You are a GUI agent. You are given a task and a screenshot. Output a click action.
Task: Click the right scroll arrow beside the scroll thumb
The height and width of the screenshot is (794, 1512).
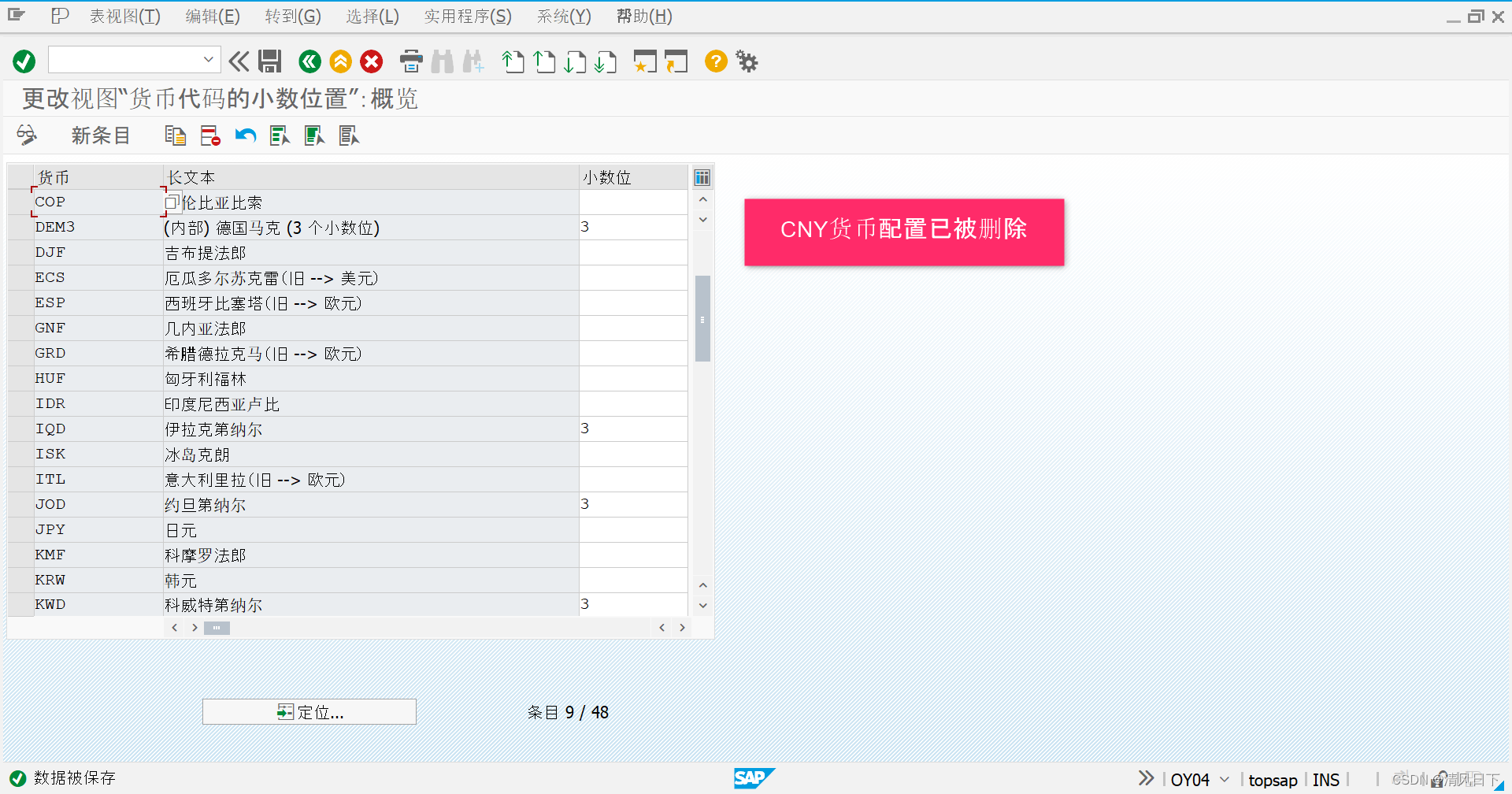coord(195,628)
